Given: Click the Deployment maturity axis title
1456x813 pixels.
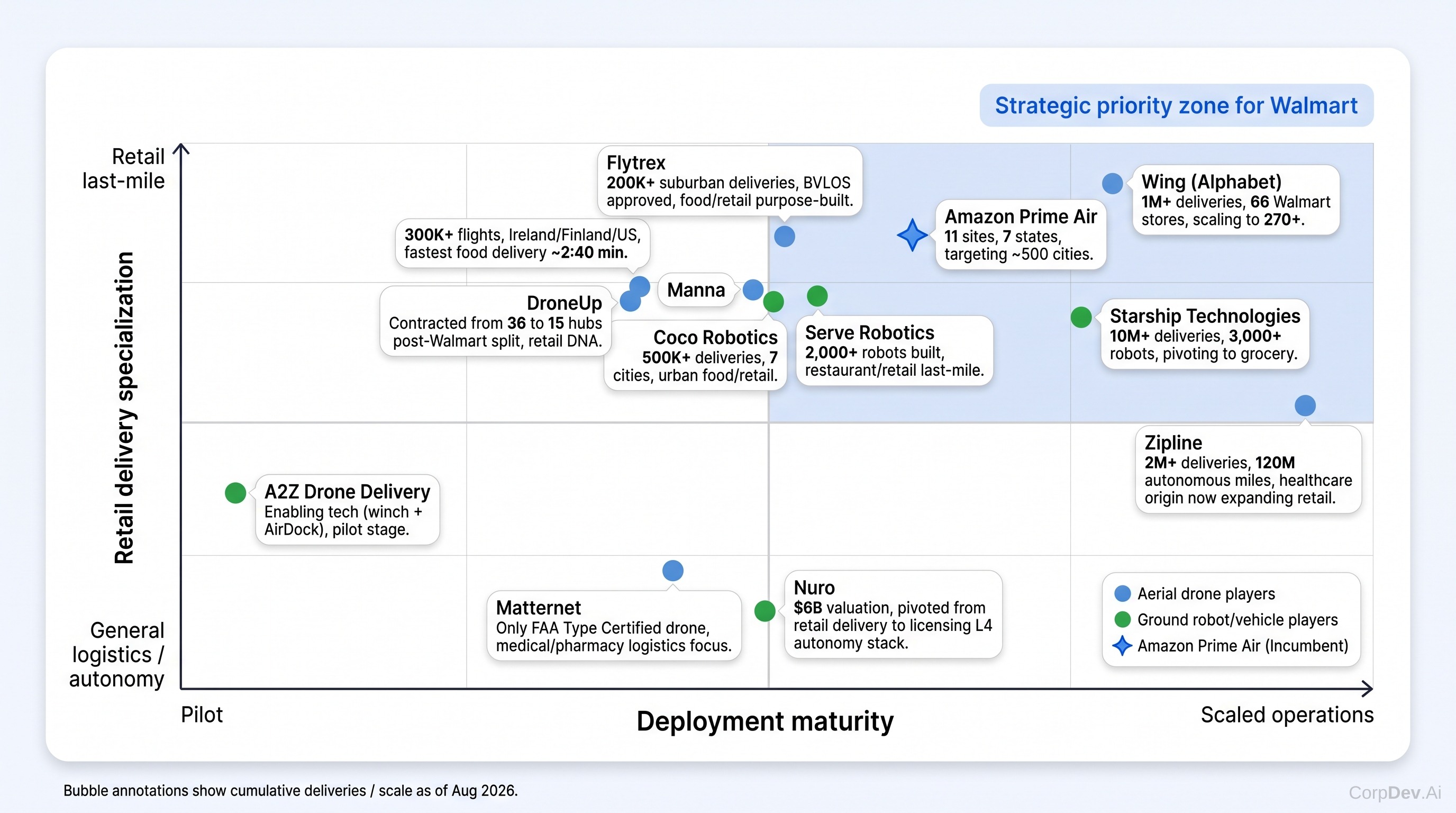Looking at the screenshot, I should (765, 721).
